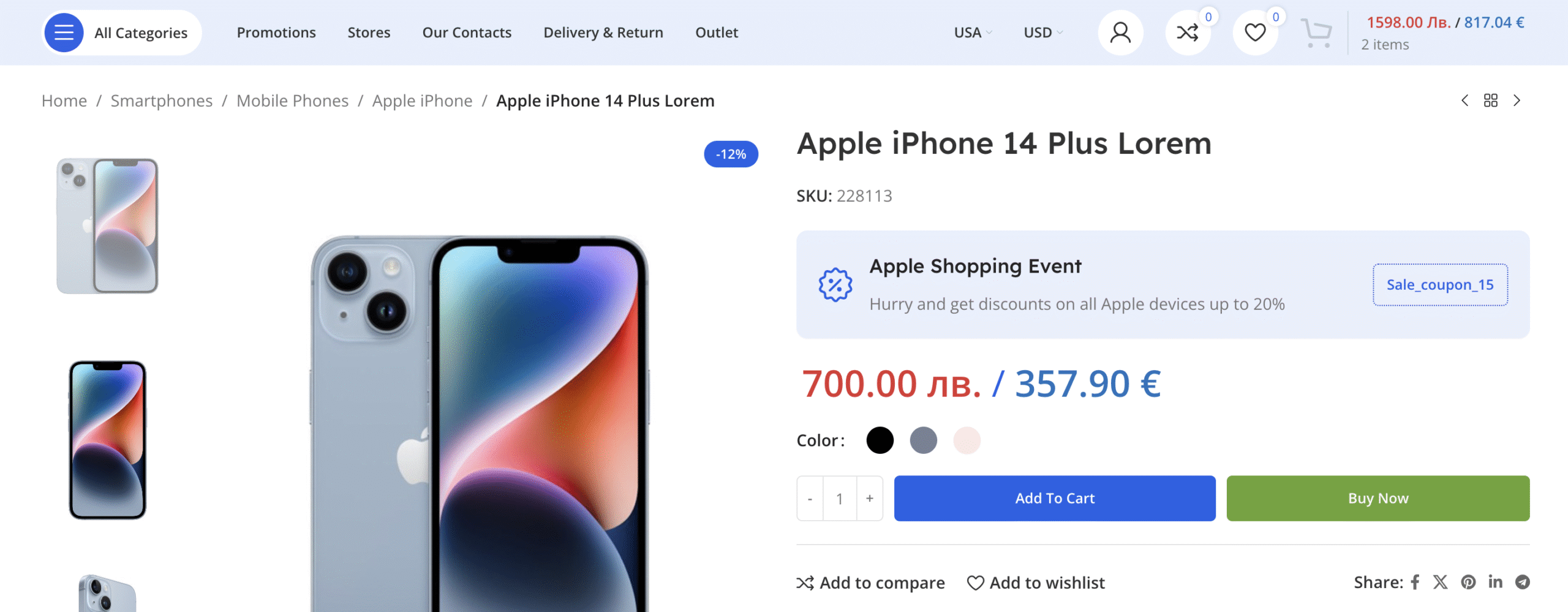Viewport: 1568px width, 612px height.
Task: Share the product on Facebook
Action: 1415,582
